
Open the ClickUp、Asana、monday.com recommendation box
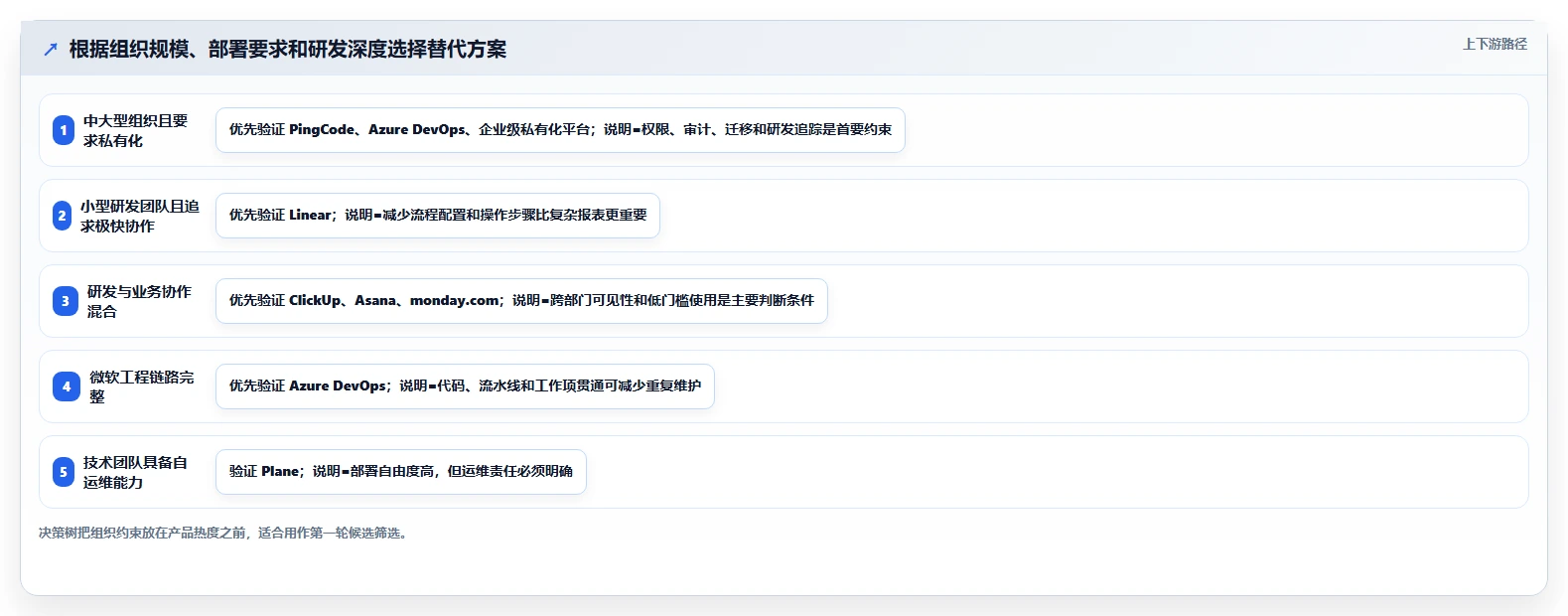[521, 301]
